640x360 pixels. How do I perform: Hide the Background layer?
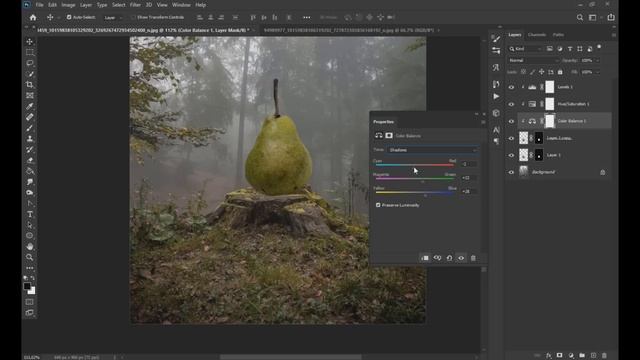click(511, 172)
